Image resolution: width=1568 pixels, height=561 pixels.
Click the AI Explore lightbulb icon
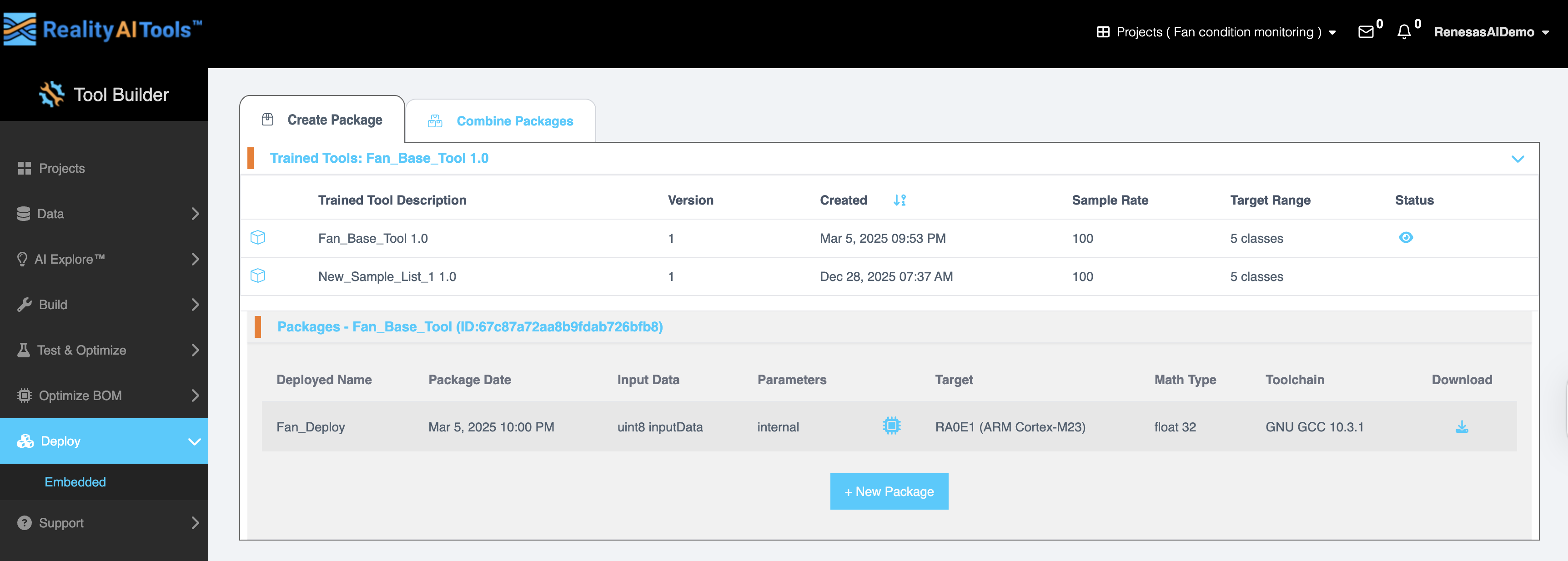point(24,259)
